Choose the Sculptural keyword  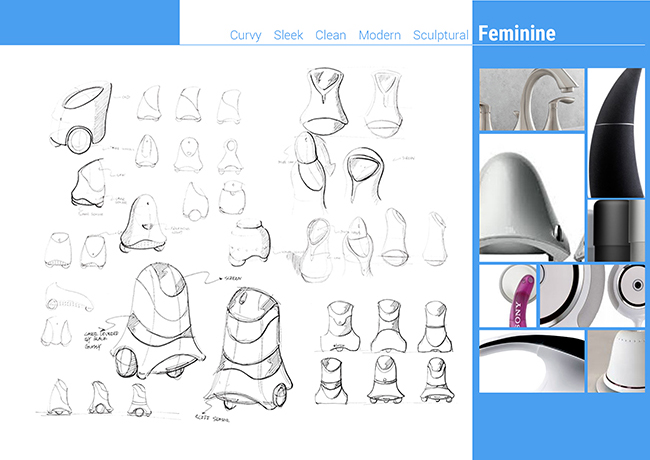[x=441, y=35]
